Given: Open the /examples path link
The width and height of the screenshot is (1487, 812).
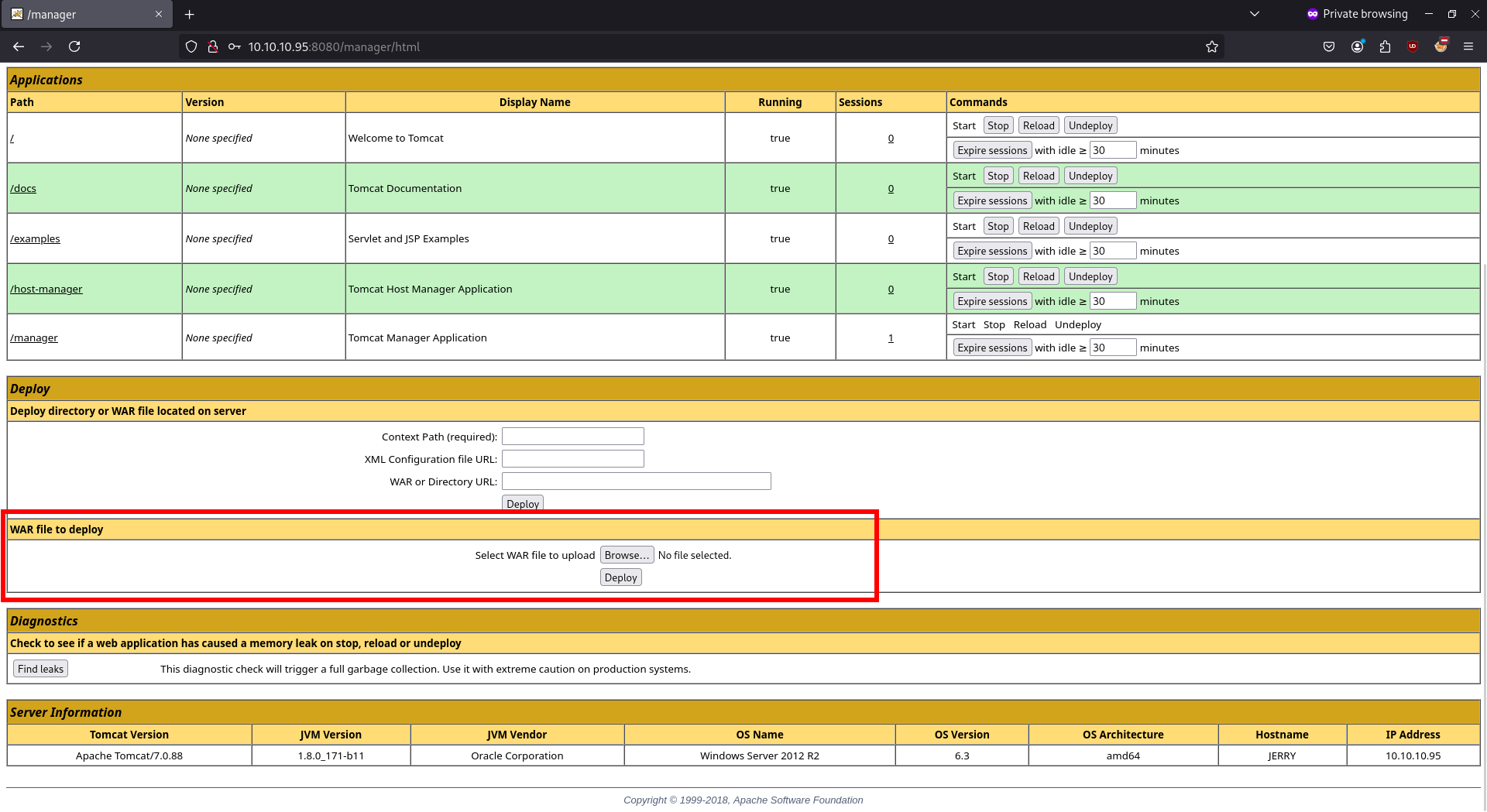Looking at the screenshot, I should (35, 238).
